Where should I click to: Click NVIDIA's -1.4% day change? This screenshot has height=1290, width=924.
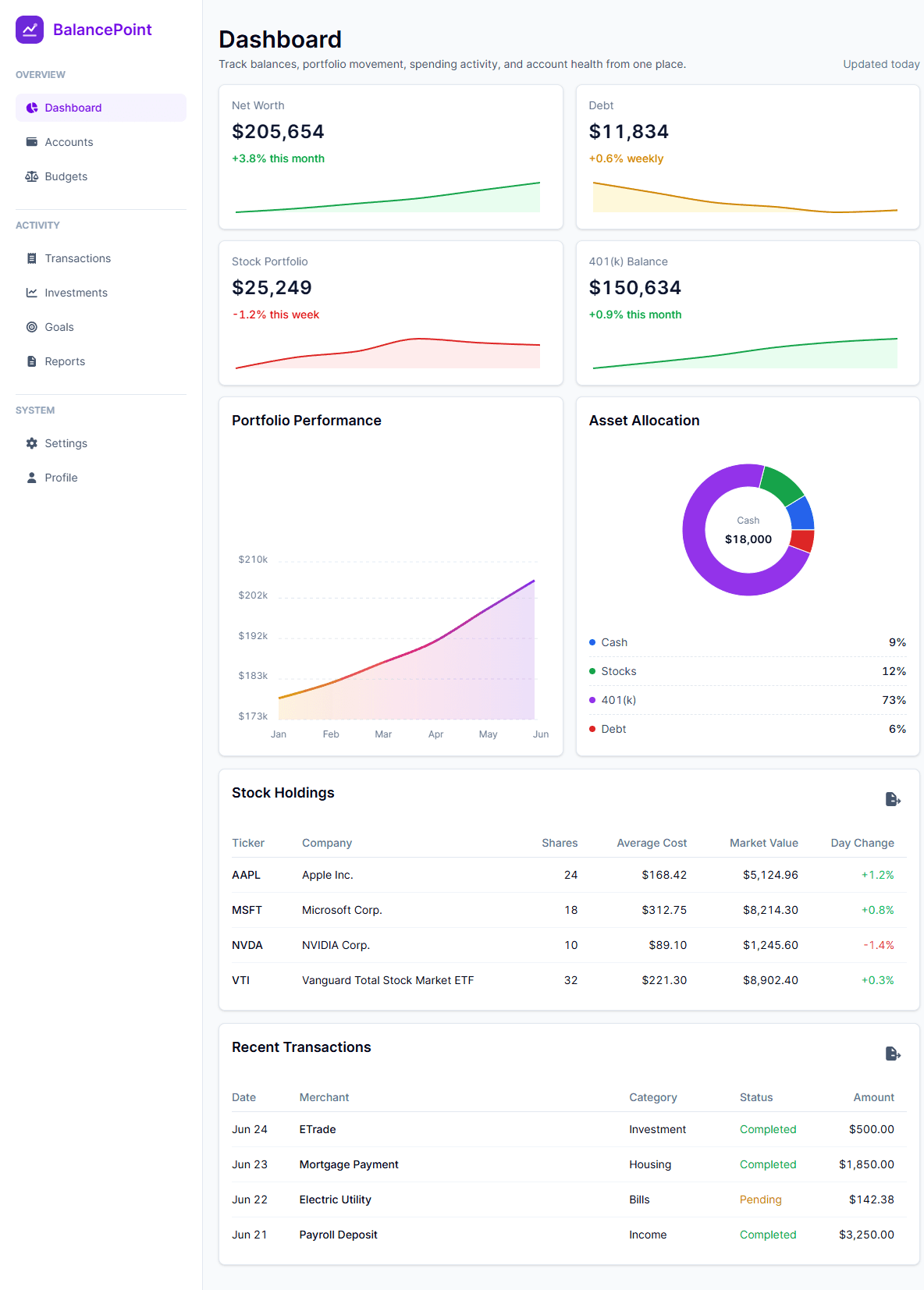[879, 945]
